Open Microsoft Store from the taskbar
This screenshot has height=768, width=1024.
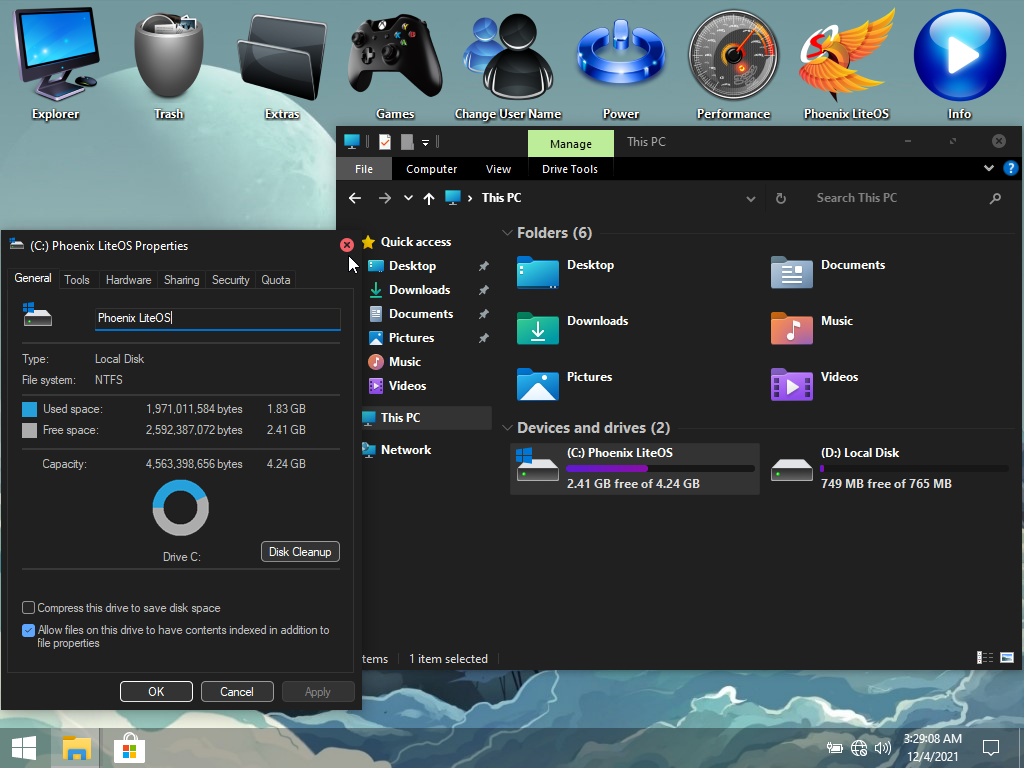tap(129, 748)
